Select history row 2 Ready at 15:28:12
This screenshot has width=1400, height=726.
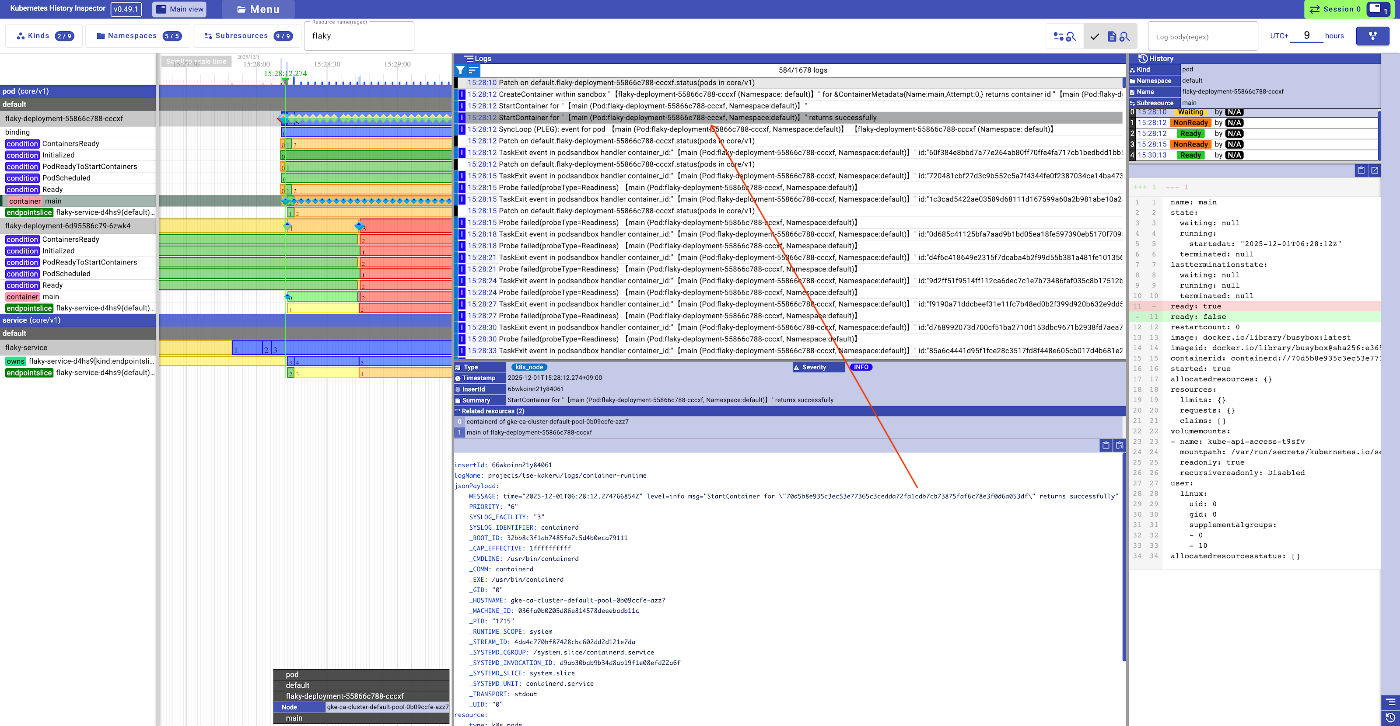click(1254, 132)
